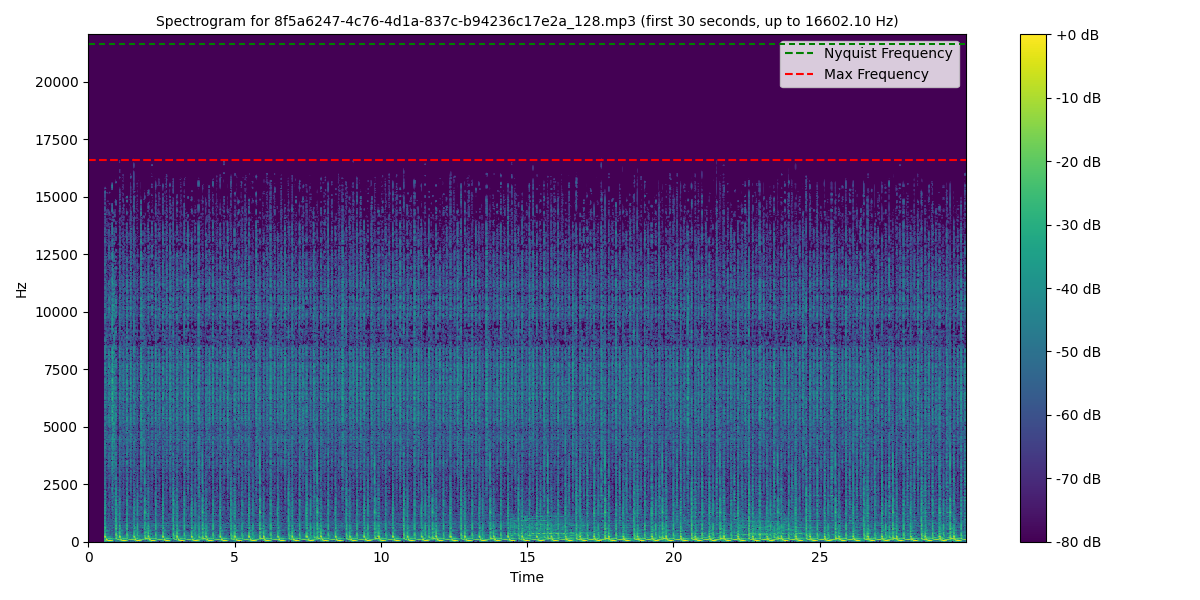Click the yellow top of the colorbar
Viewport: 1200px width, 600px height.
click(x=1033, y=40)
